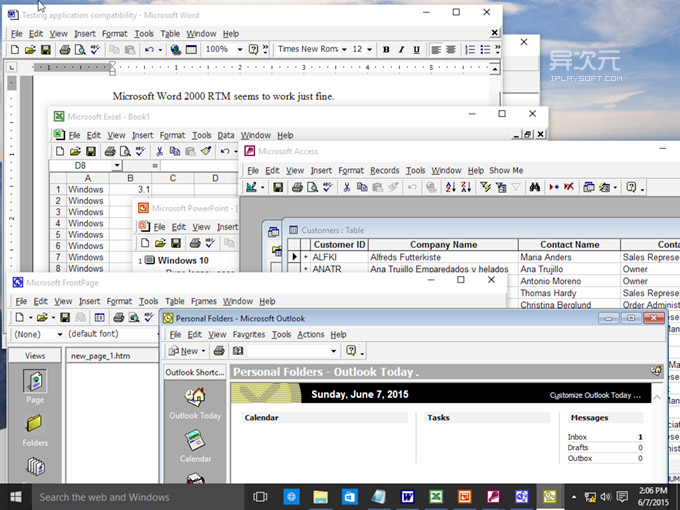Open Word's Format menu
This screenshot has width=680, height=510.
coord(114,33)
